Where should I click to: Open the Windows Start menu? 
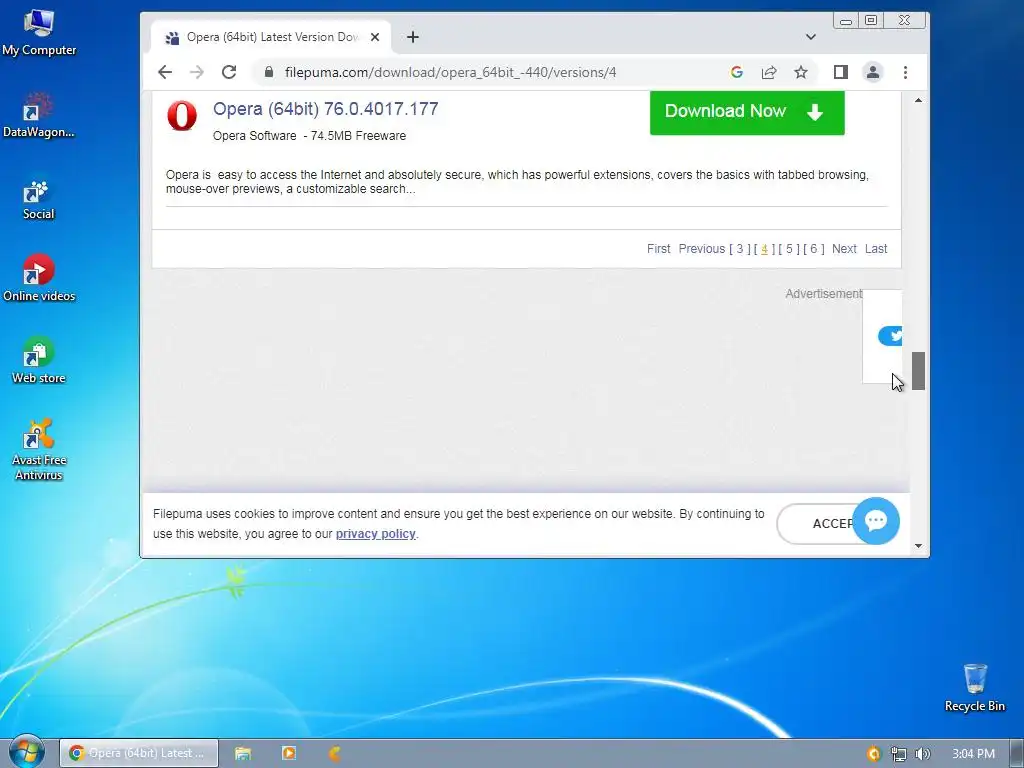[26, 752]
